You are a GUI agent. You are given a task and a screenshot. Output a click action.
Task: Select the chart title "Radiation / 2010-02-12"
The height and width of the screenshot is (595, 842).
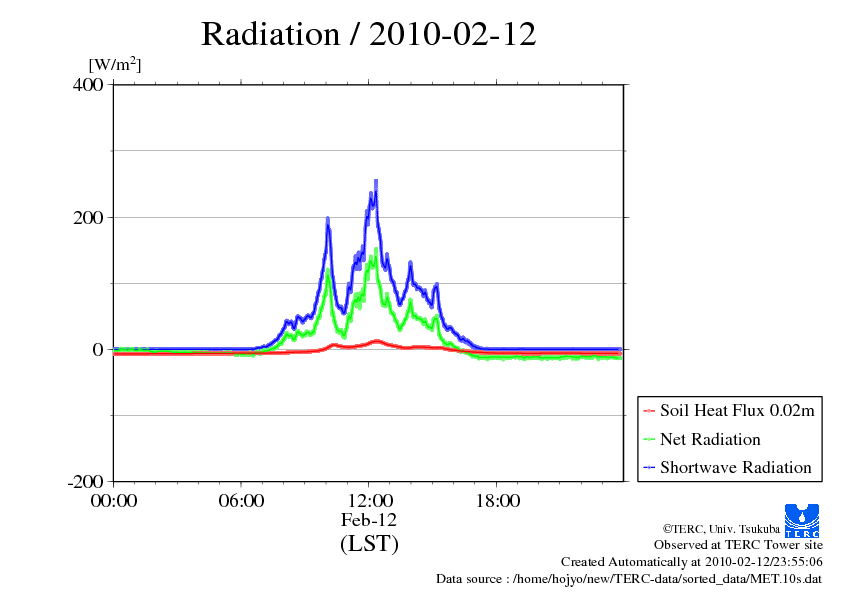pos(368,34)
